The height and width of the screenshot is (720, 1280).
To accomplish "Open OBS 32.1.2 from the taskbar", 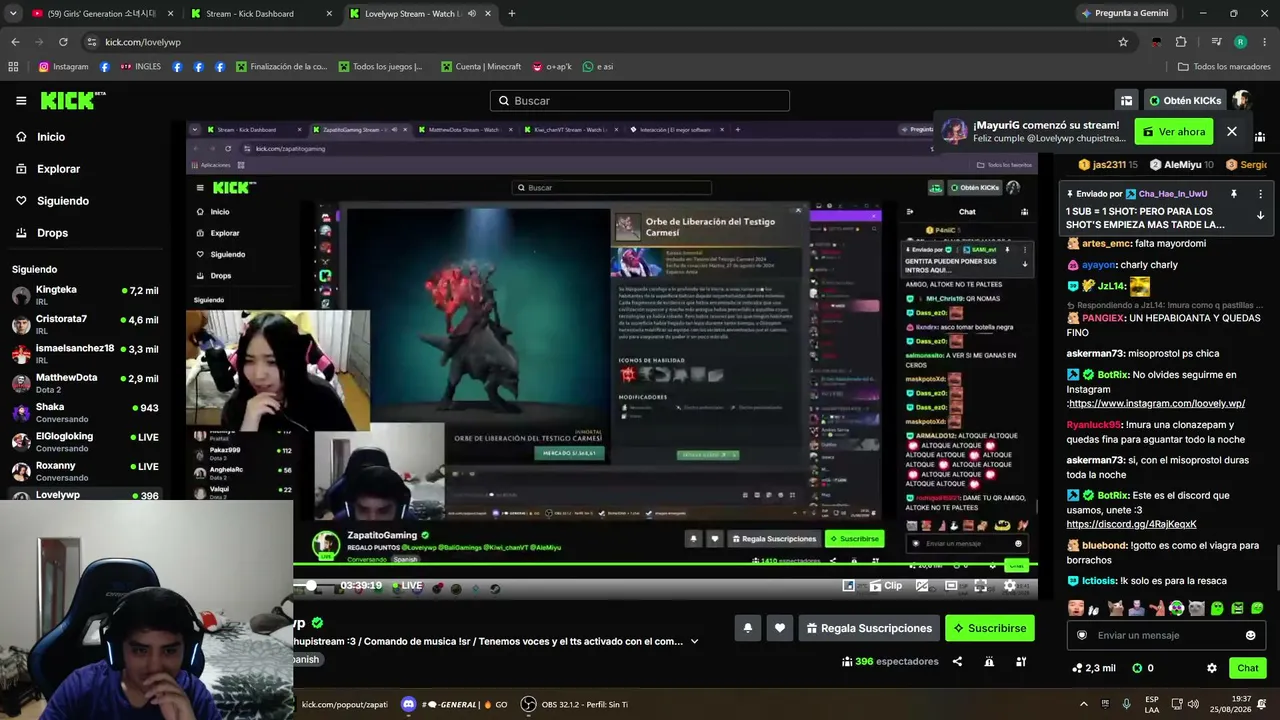I will click(x=575, y=704).
